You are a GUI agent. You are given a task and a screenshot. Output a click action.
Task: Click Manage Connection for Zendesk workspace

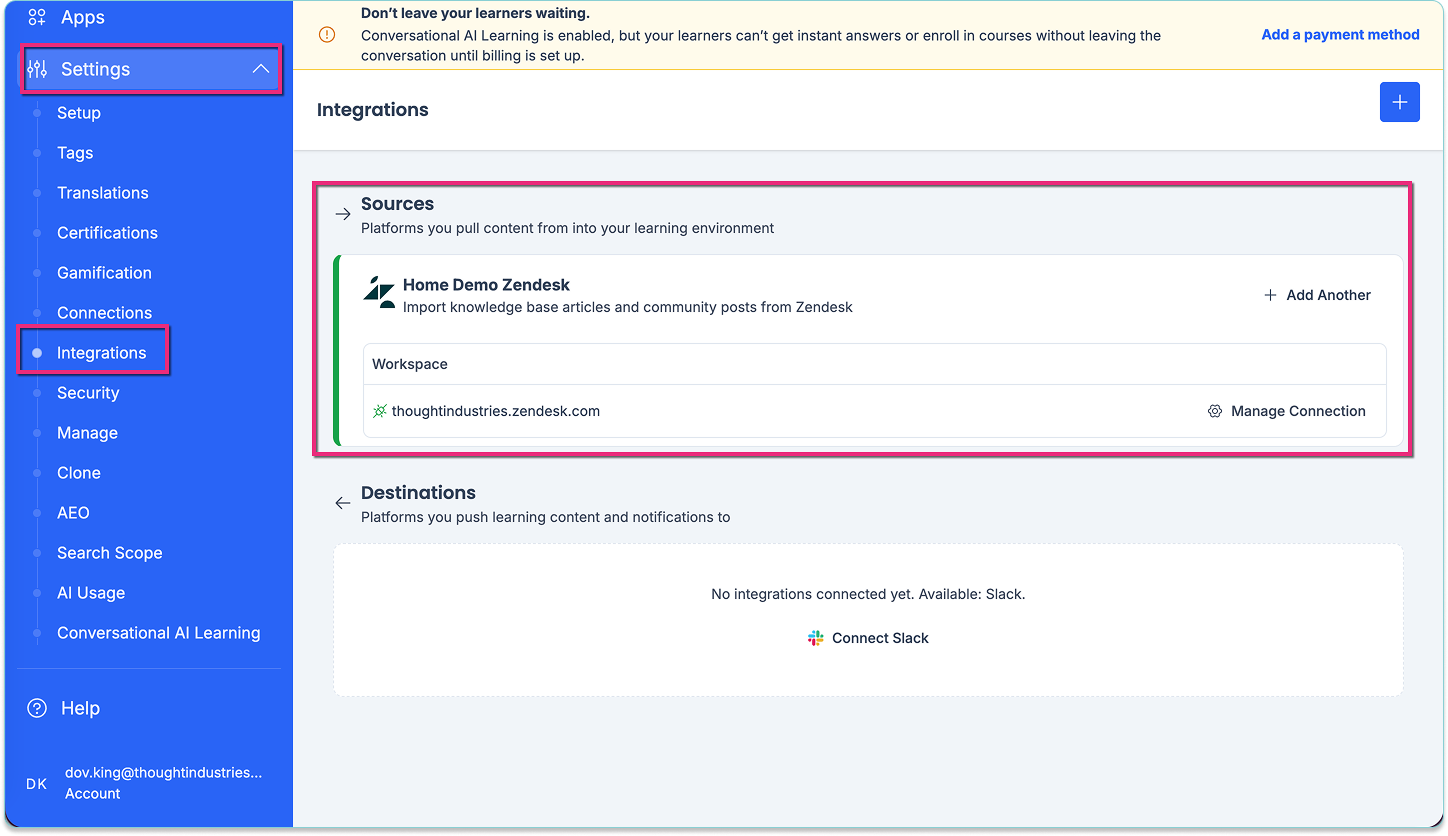point(1286,411)
